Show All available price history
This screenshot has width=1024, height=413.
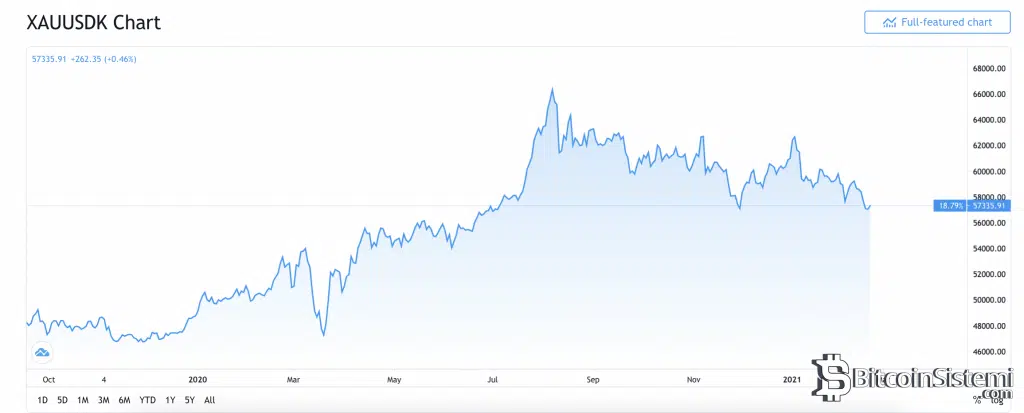[x=209, y=400]
